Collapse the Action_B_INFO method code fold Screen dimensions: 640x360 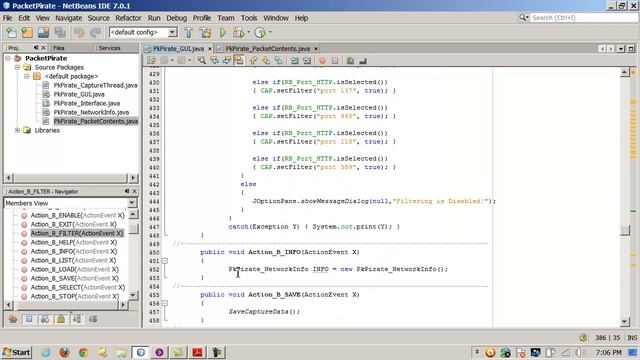(x=165, y=260)
